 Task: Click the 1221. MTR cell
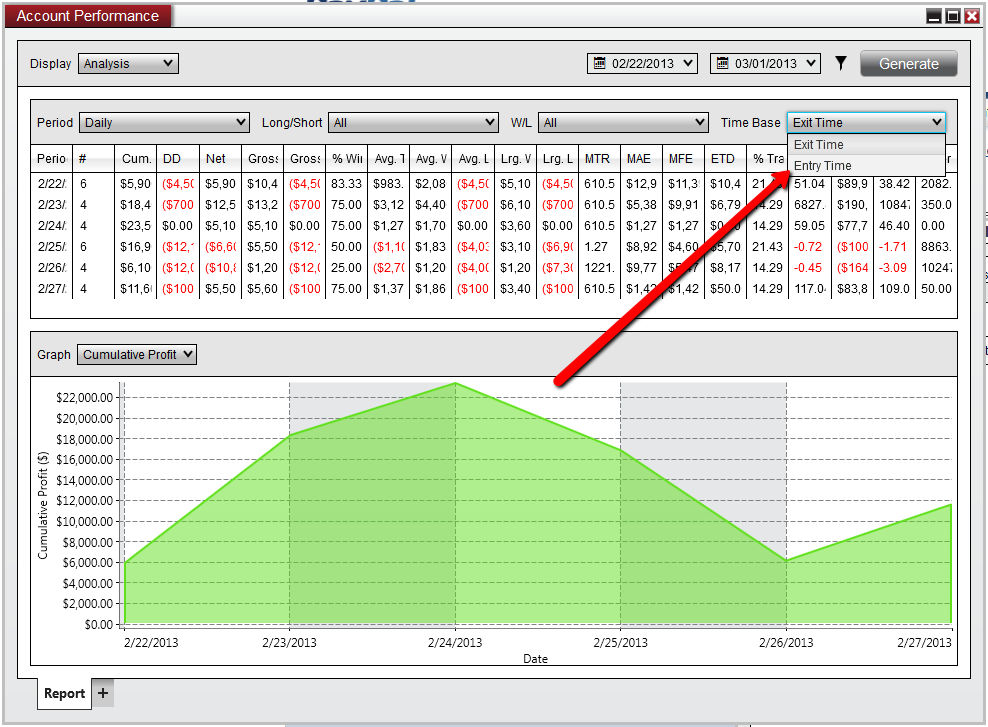(x=599, y=268)
